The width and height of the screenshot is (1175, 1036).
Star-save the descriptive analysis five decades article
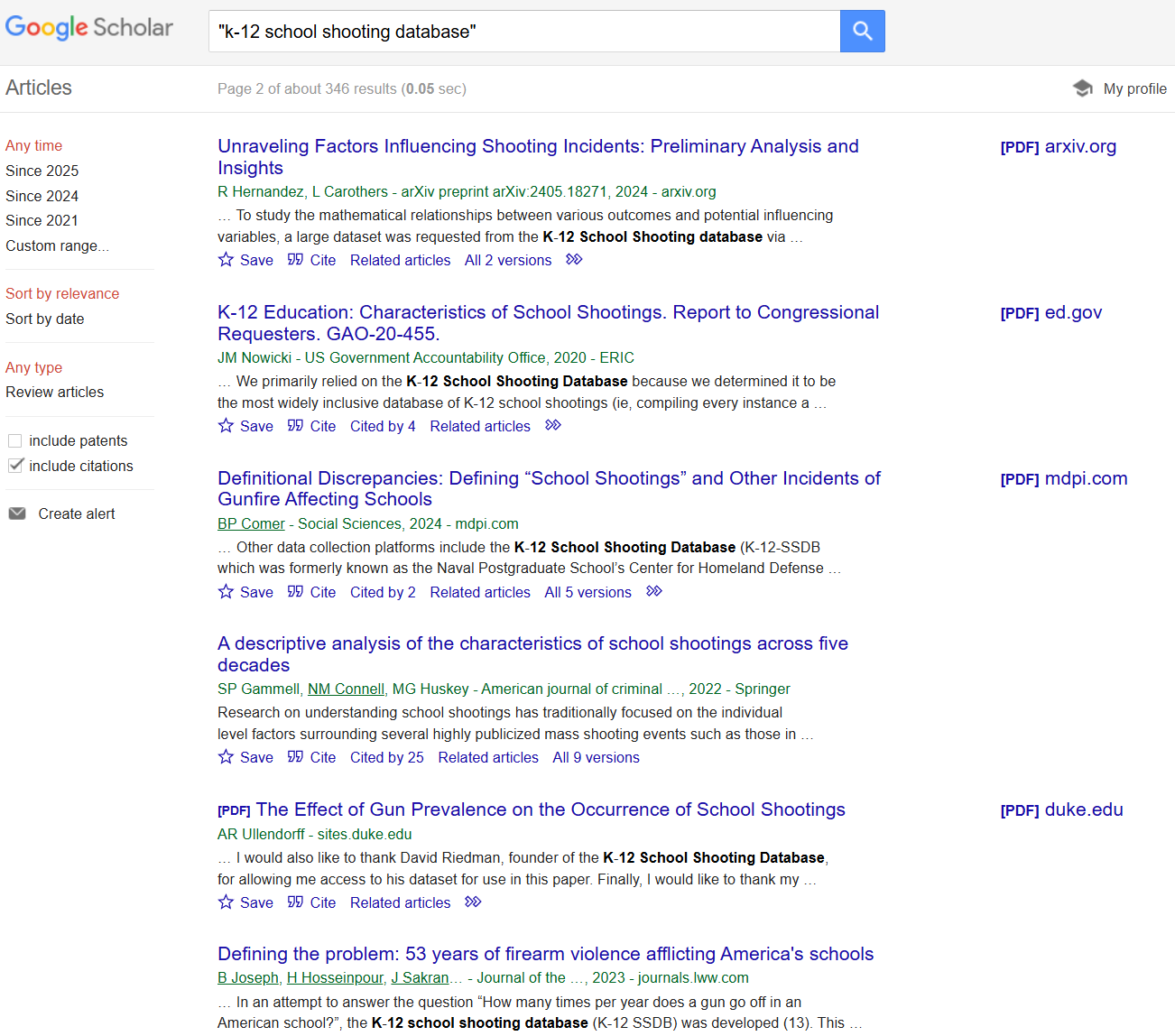click(x=226, y=757)
